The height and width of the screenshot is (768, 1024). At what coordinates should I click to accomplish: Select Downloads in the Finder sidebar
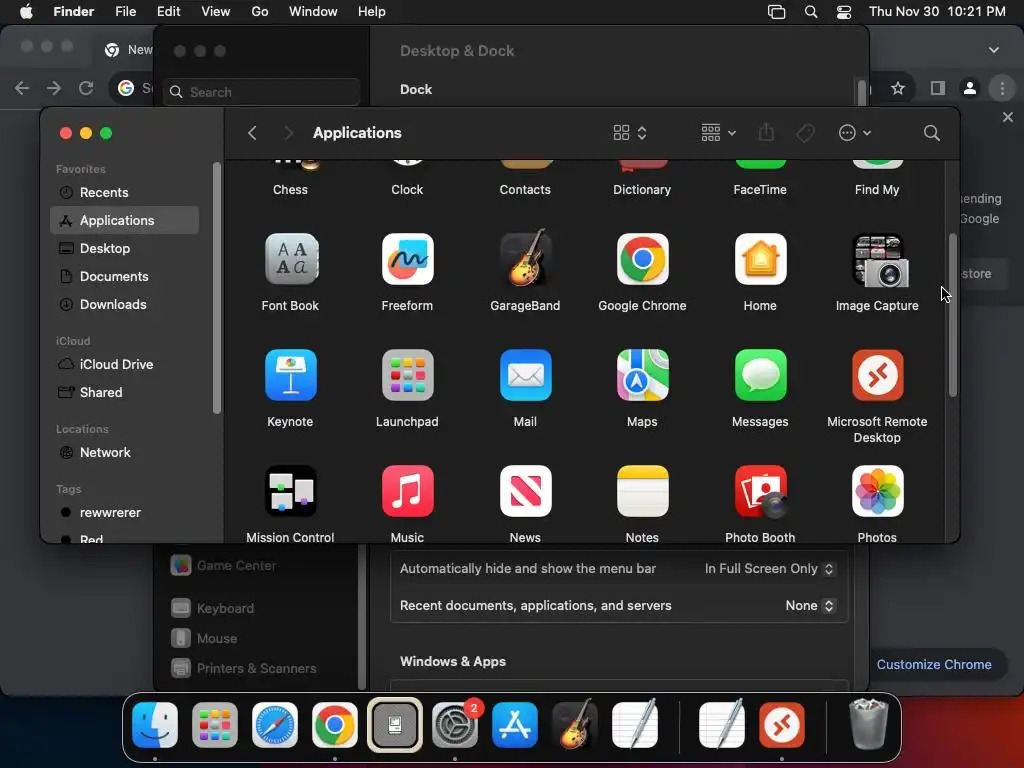click(124, 305)
